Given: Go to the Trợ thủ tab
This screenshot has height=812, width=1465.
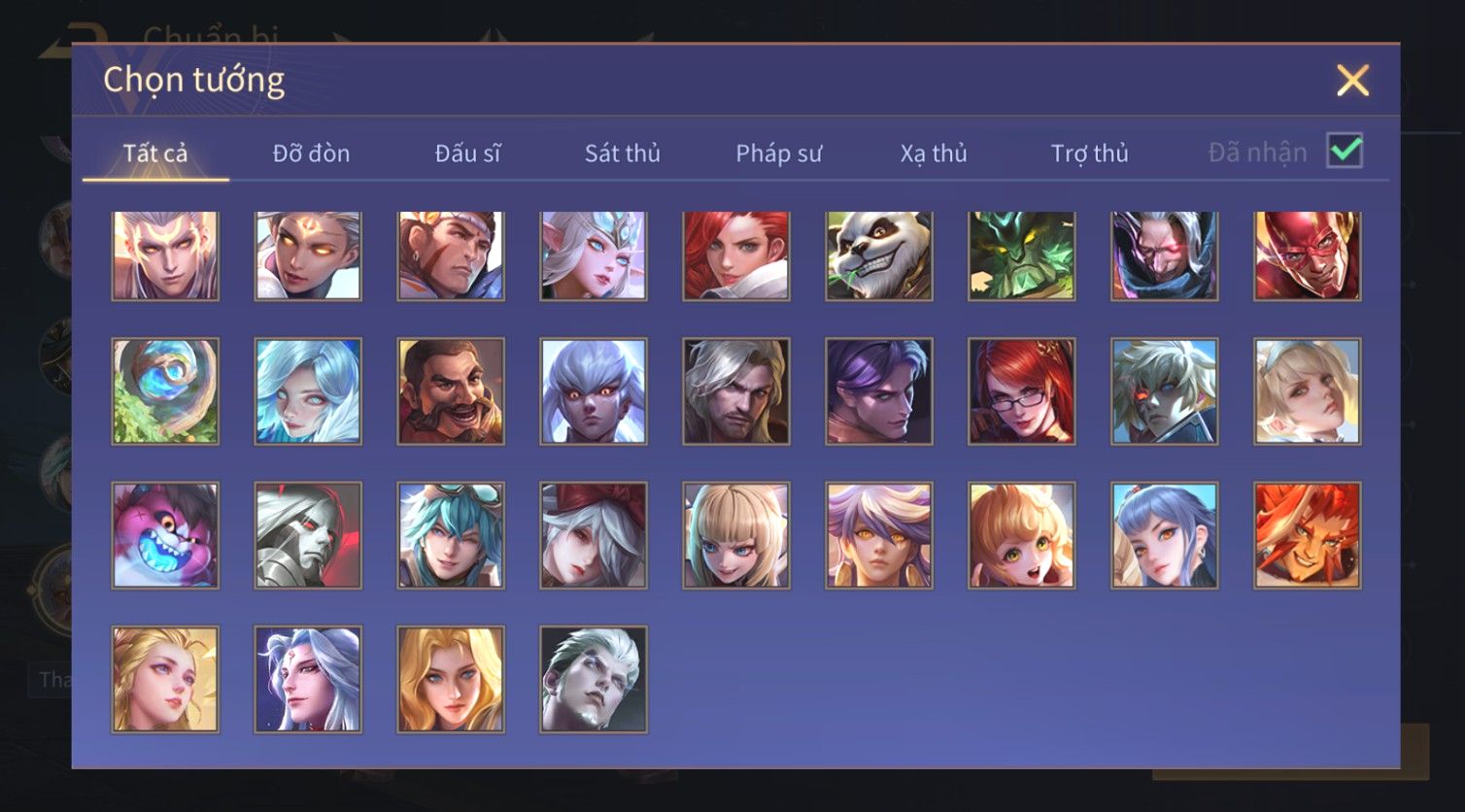Looking at the screenshot, I should tap(1090, 153).
